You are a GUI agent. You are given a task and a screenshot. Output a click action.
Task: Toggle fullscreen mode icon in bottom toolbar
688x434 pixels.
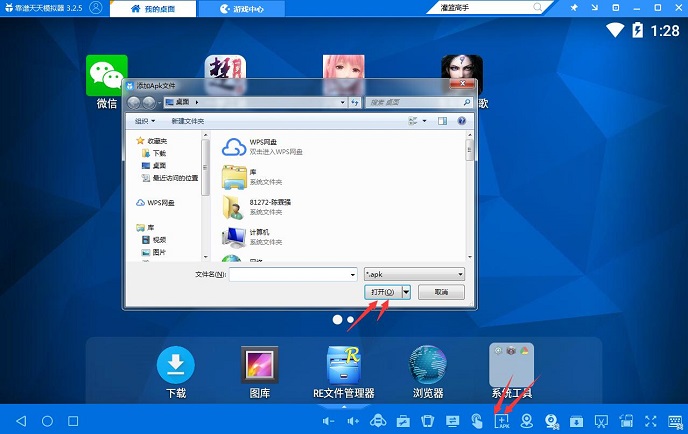[651, 421]
